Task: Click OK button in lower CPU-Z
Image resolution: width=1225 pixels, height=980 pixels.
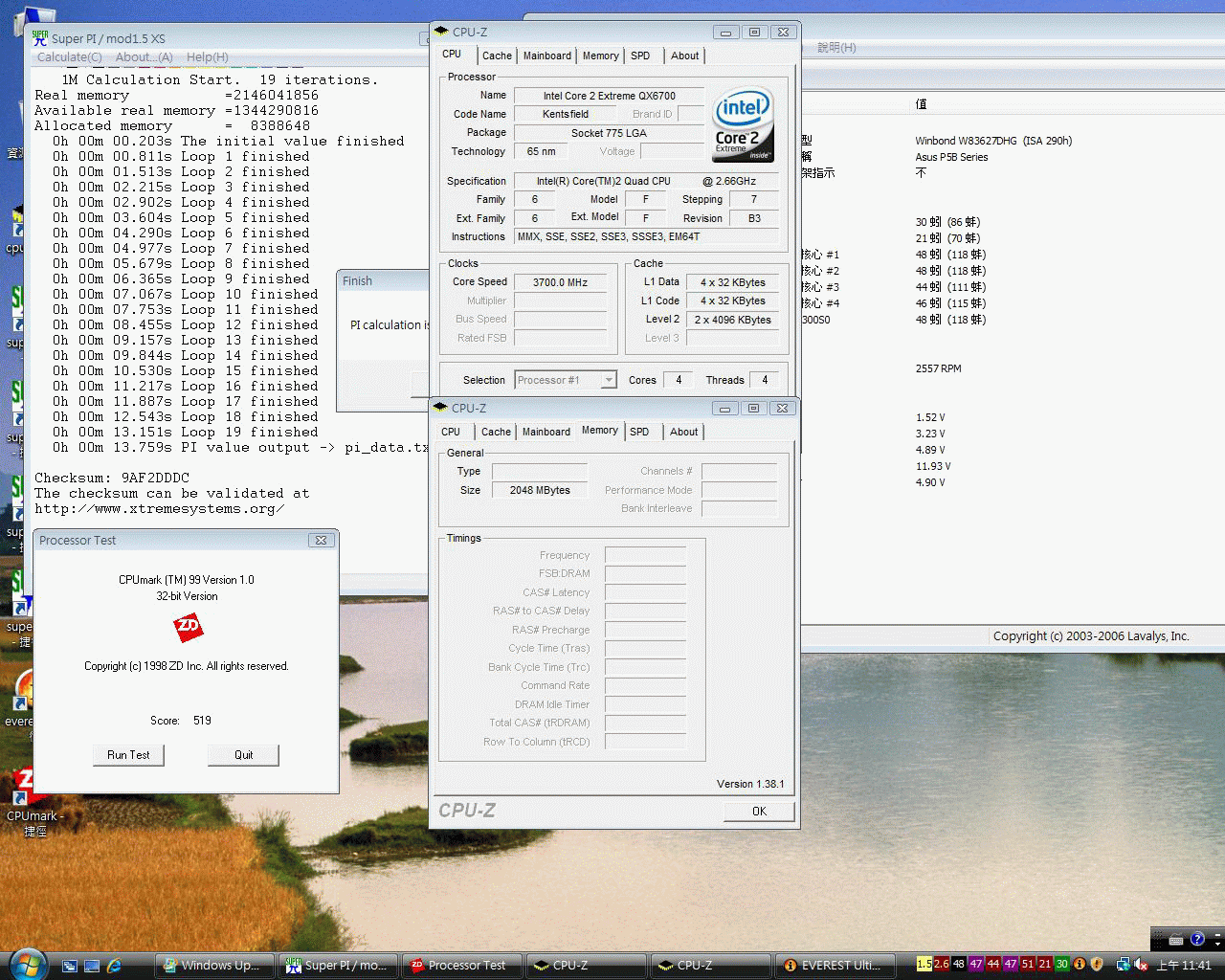Action: tap(759, 811)
